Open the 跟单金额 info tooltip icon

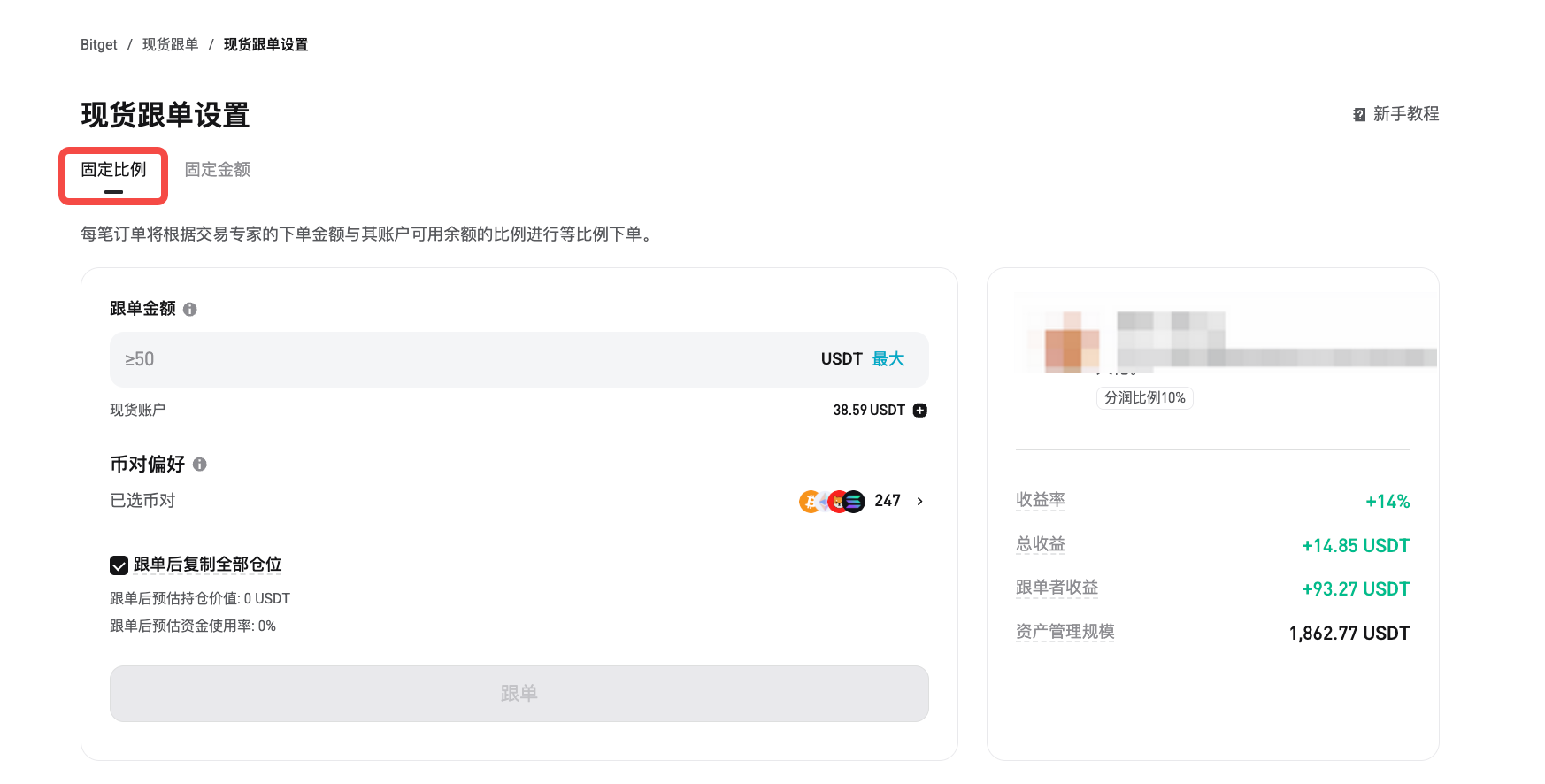pos(189,309)
